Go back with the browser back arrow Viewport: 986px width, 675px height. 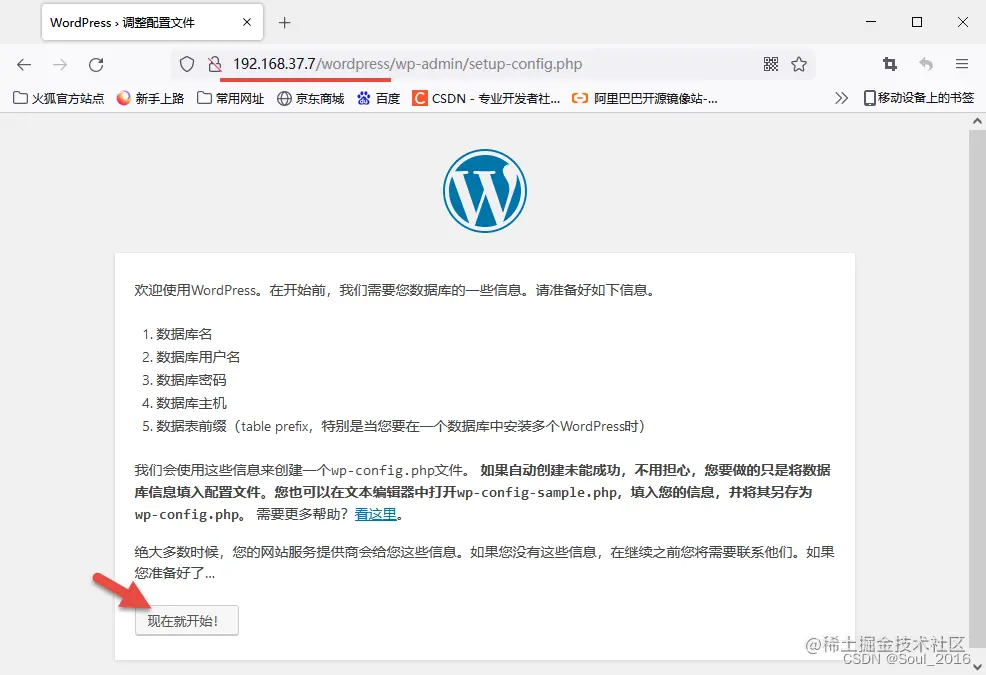24,64
